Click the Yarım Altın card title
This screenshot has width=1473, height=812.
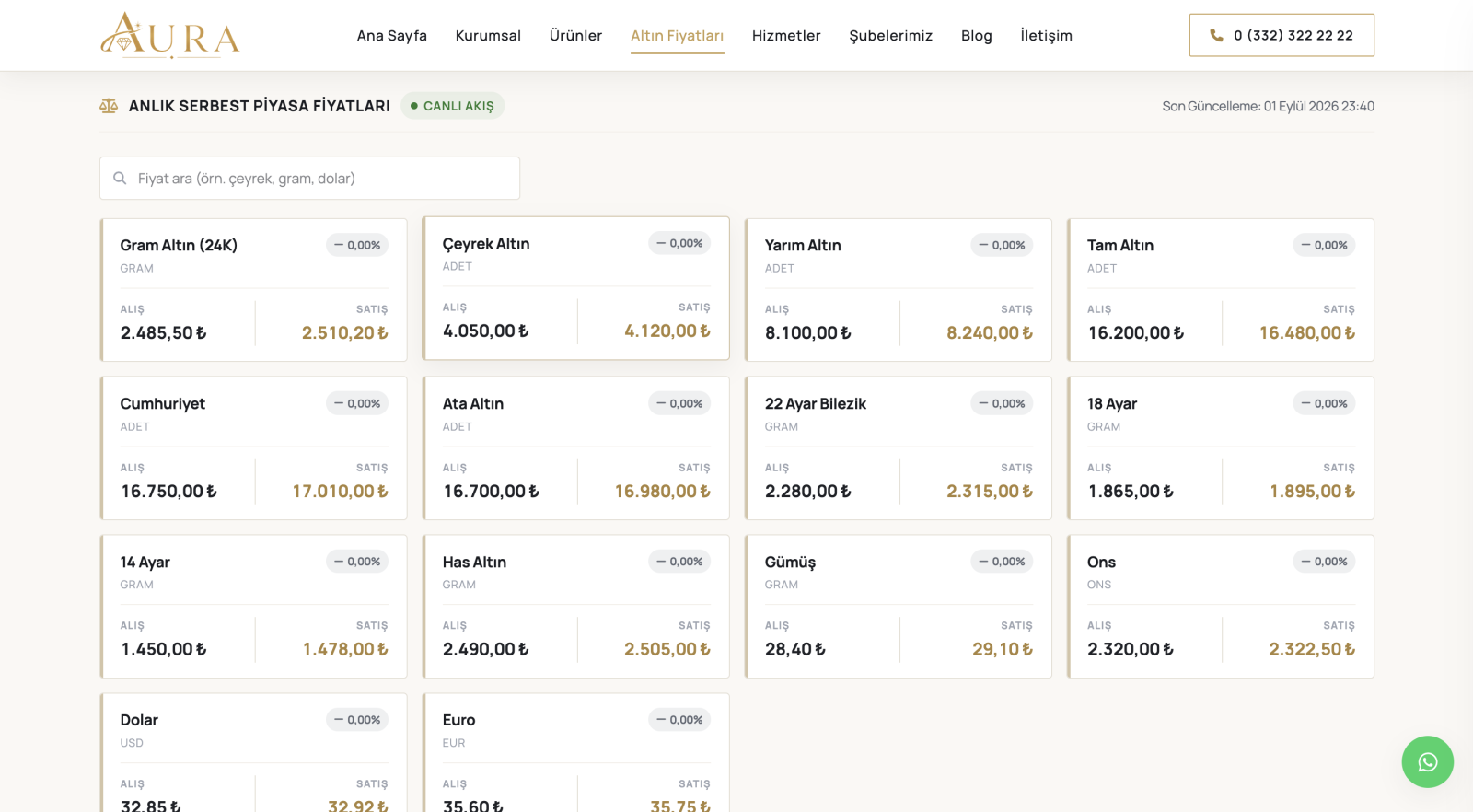point(803,245)
